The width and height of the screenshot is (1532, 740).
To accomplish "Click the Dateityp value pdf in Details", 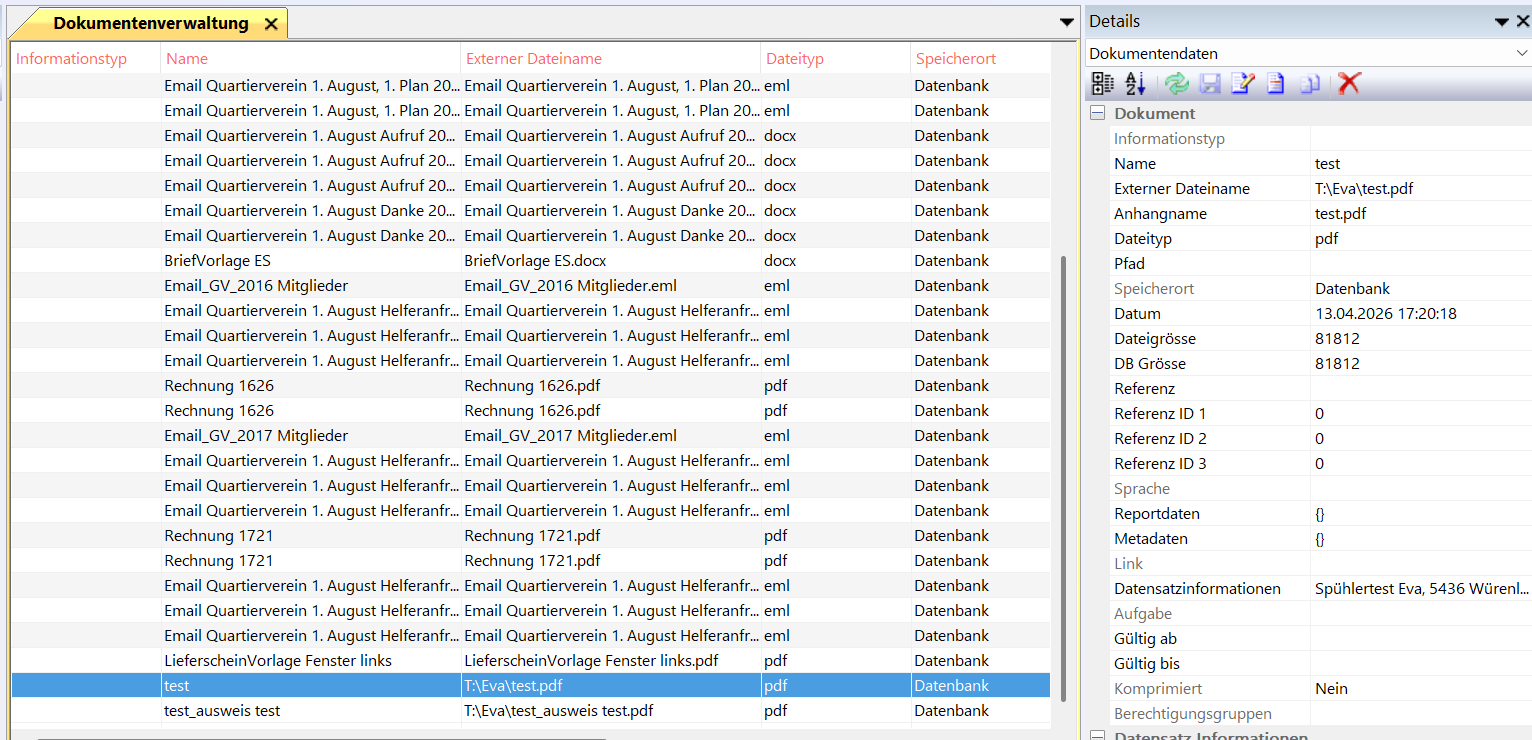I will (1421, 239).
